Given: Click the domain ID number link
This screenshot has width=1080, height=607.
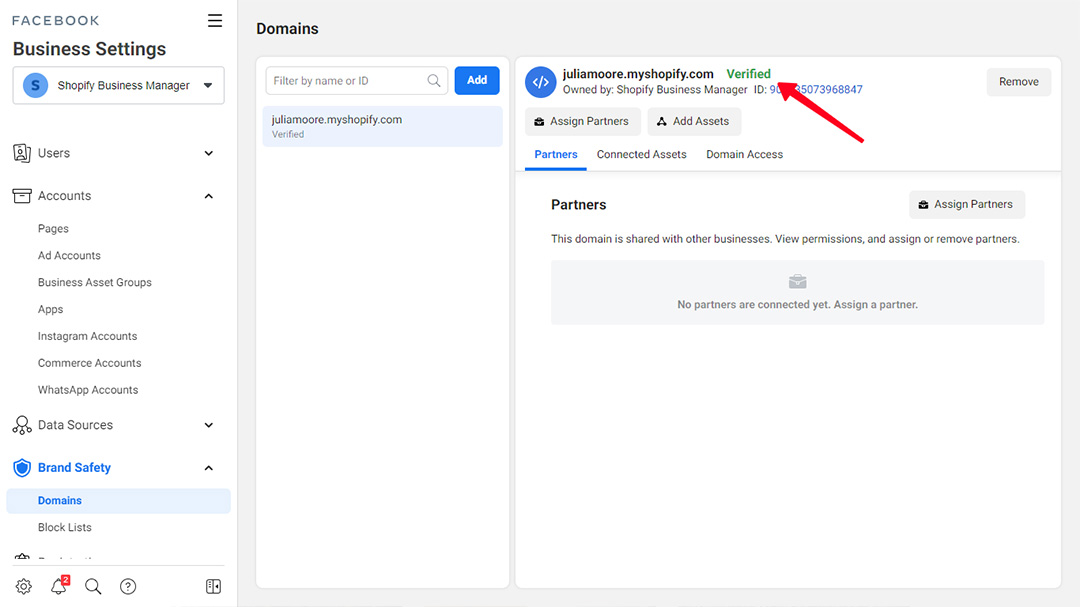Looking at the screenshot, I should coord(816,90).
